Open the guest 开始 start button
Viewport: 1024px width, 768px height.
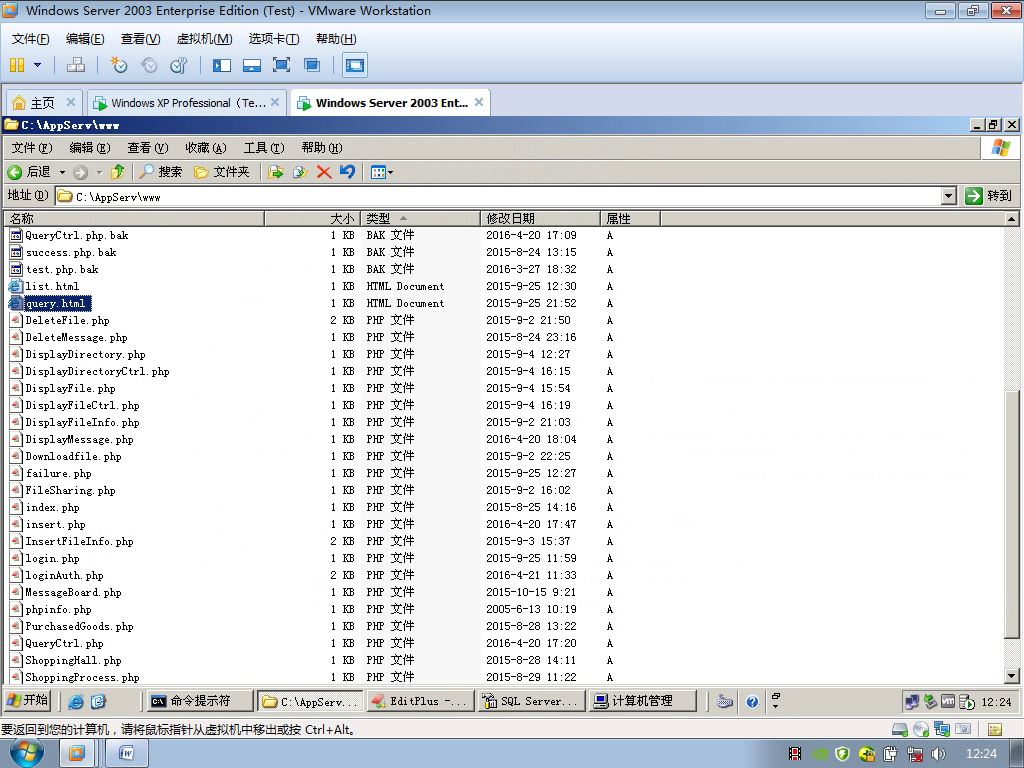(x=27, y=700)
